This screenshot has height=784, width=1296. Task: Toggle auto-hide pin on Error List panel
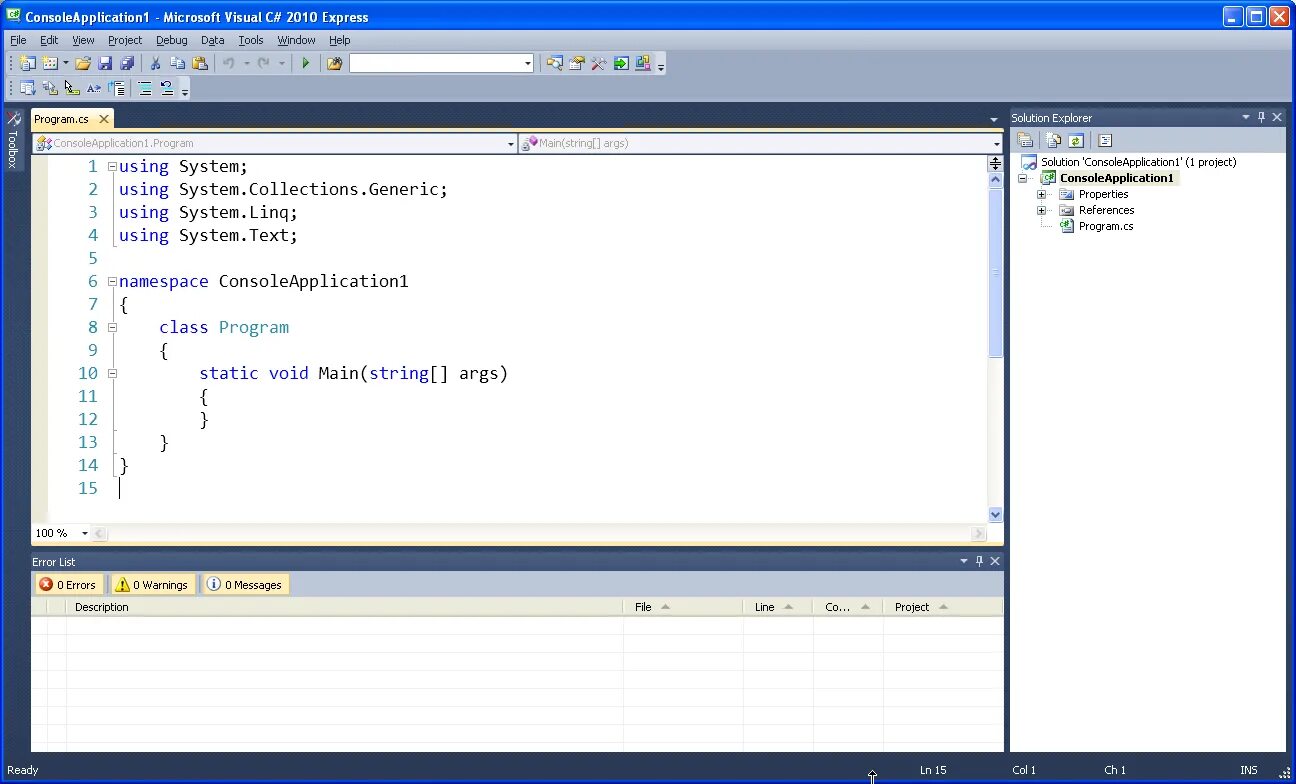[x=979, y=561]
